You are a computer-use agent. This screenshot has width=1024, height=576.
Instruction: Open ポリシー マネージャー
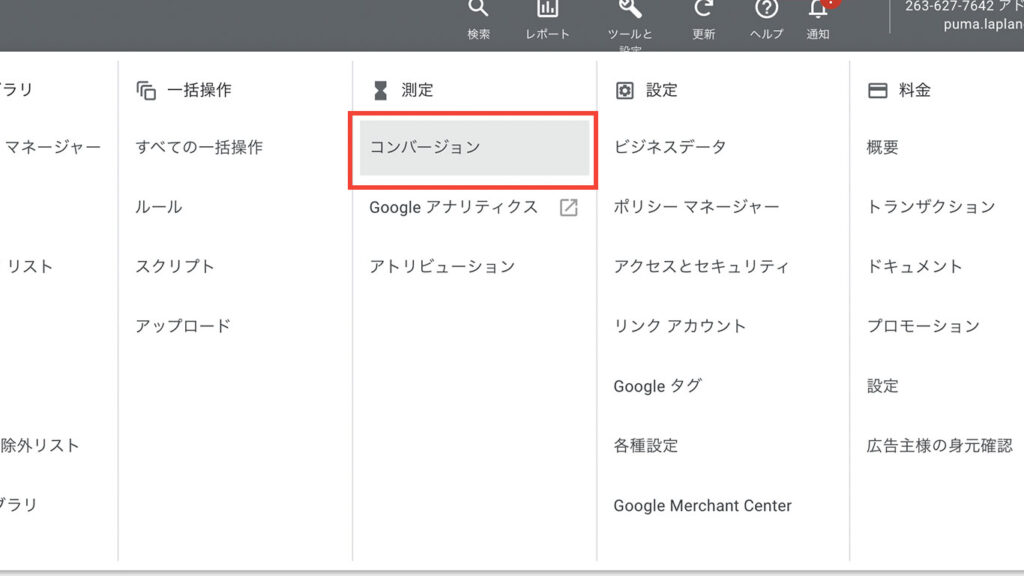tap(696, 208)
